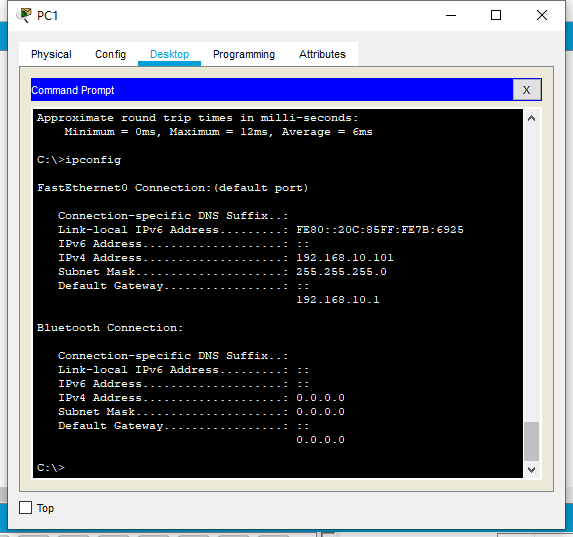Minimize the PC1 window
Image resolution: width=573 pixels, height=537 pixels.
pyautogui.click(x=451, y=15)
